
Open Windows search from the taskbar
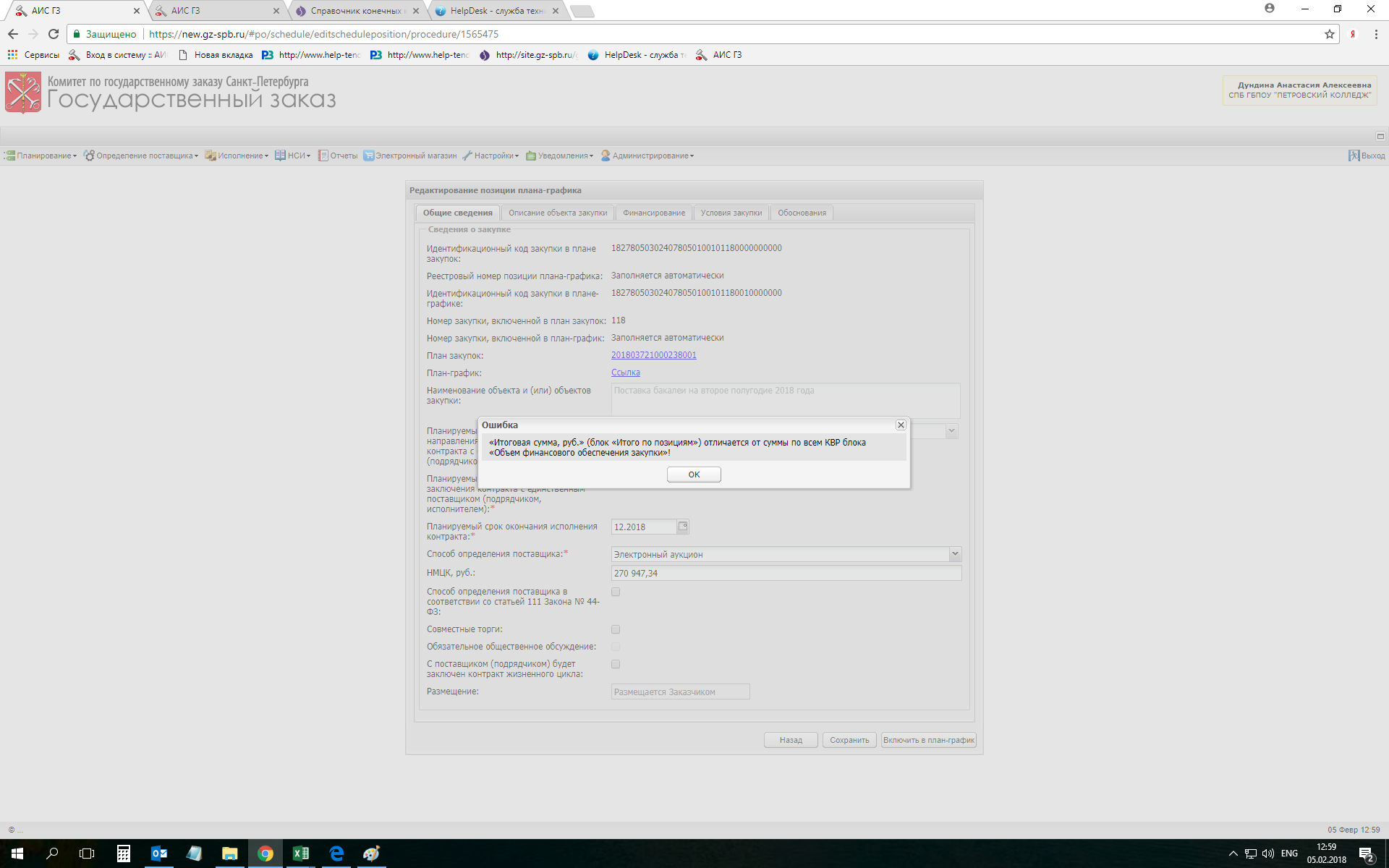pyautogui.click(x=52, y=854)
